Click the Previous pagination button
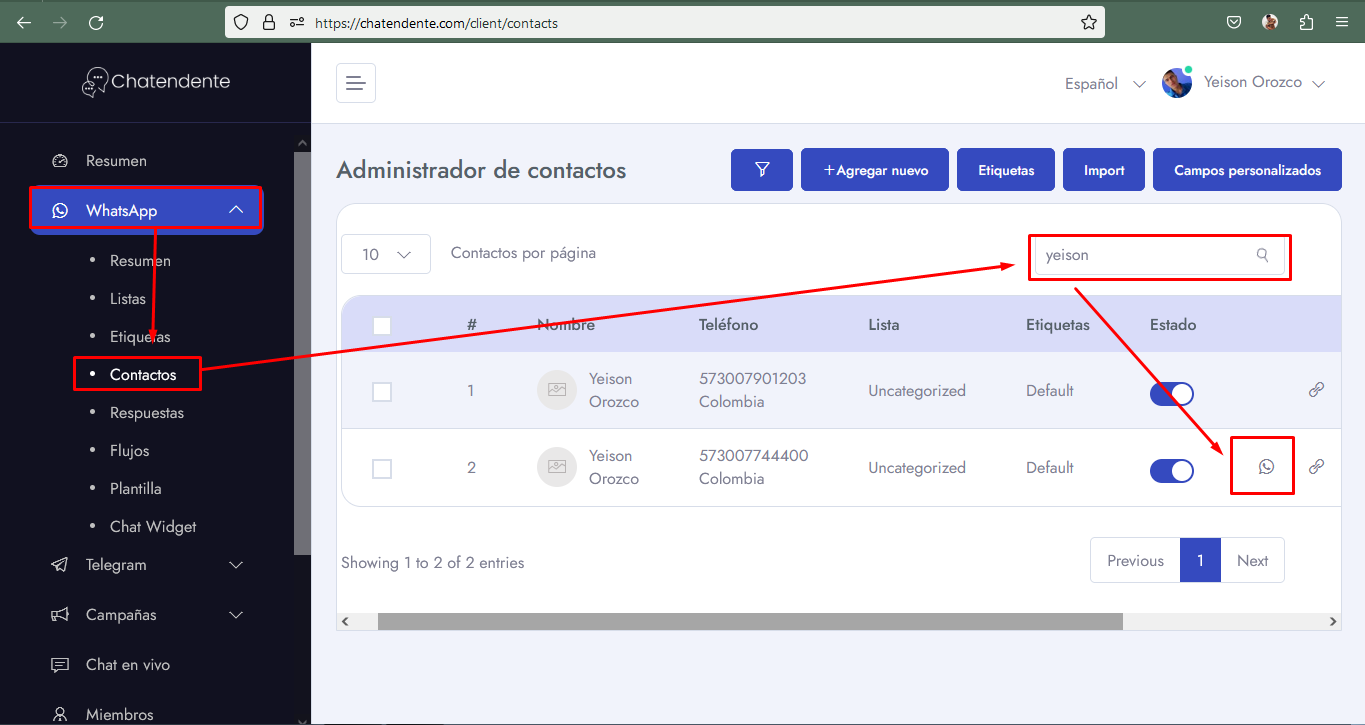Viewport: 1365px width, 725px height. point(1135,561)
